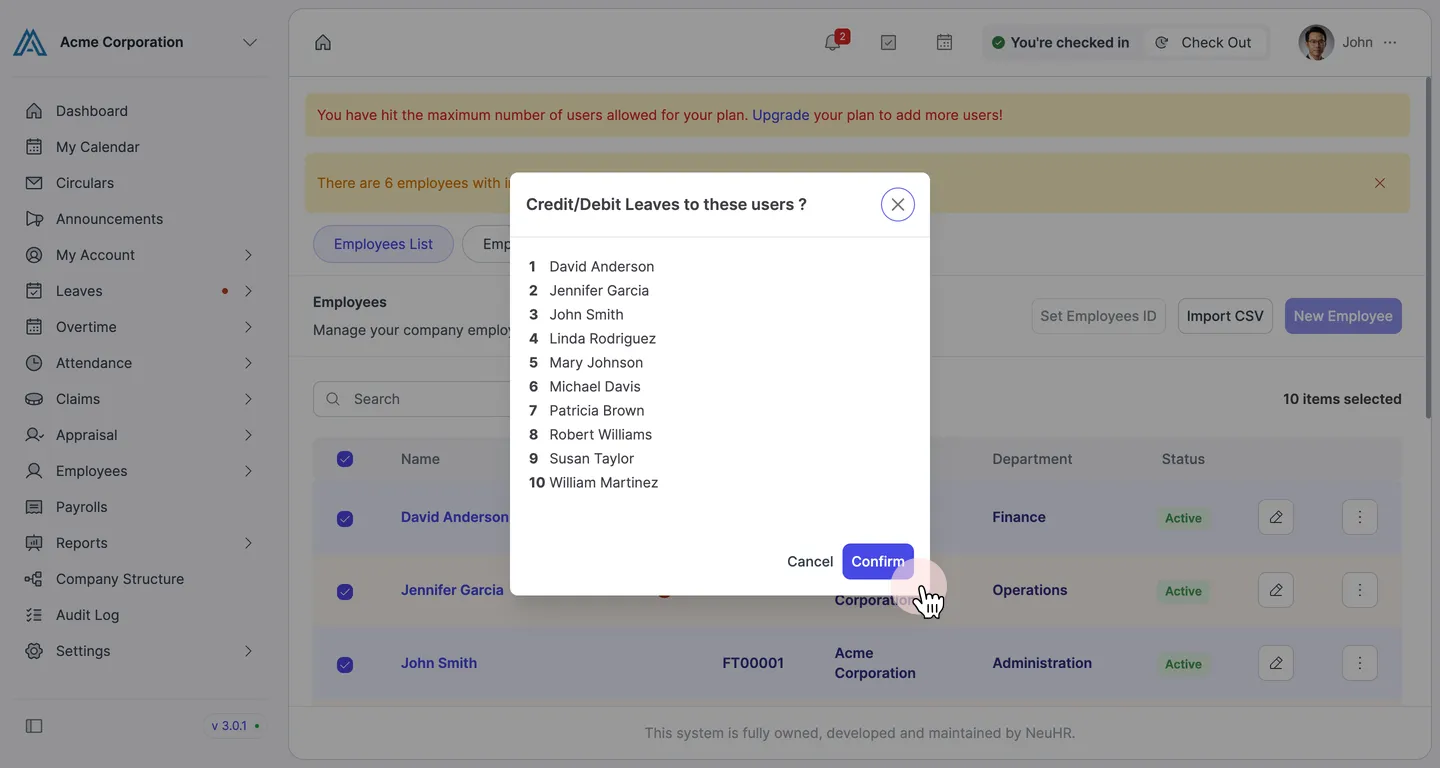Expand the Acme Corporation company switcher
This screenshot has width=1440, height=768.
coord(250,42)
